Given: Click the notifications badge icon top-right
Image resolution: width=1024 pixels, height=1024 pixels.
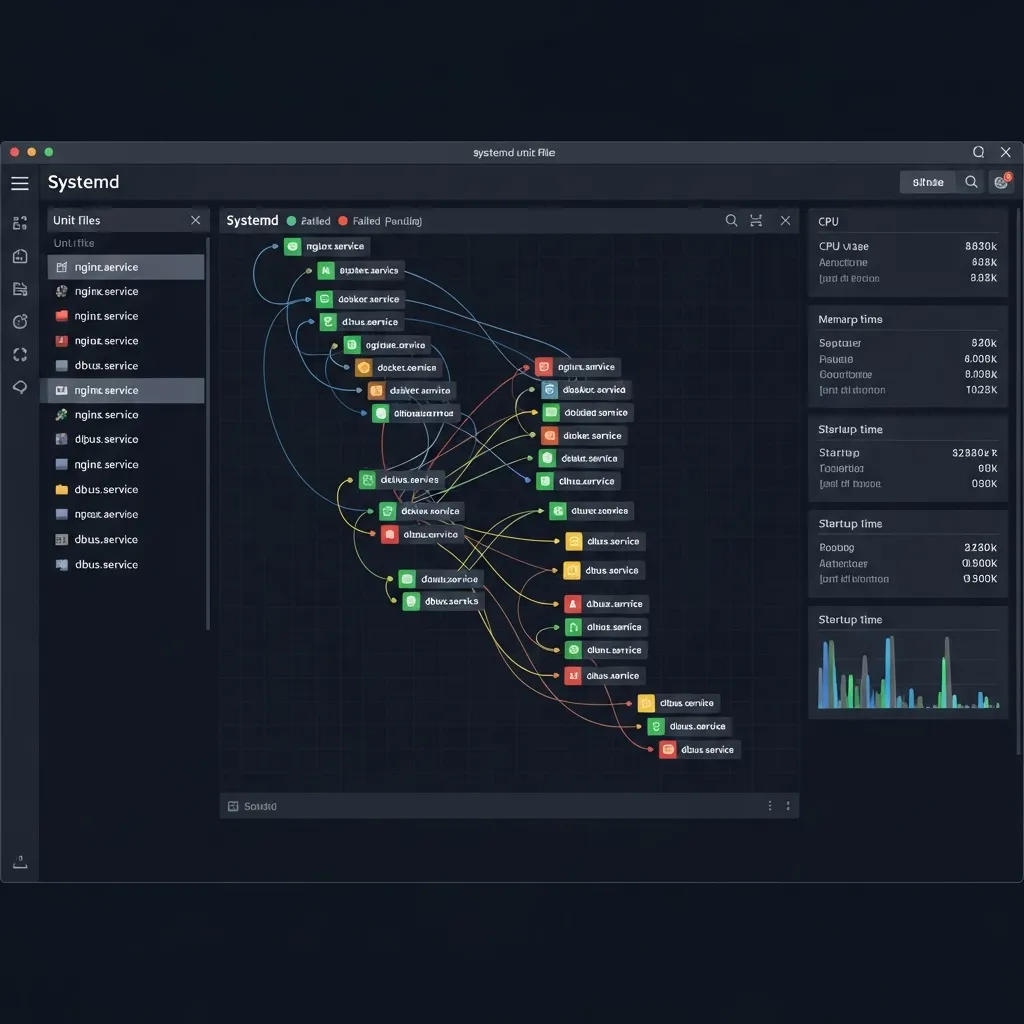Looking at the screenshot, I should 1002,182.
